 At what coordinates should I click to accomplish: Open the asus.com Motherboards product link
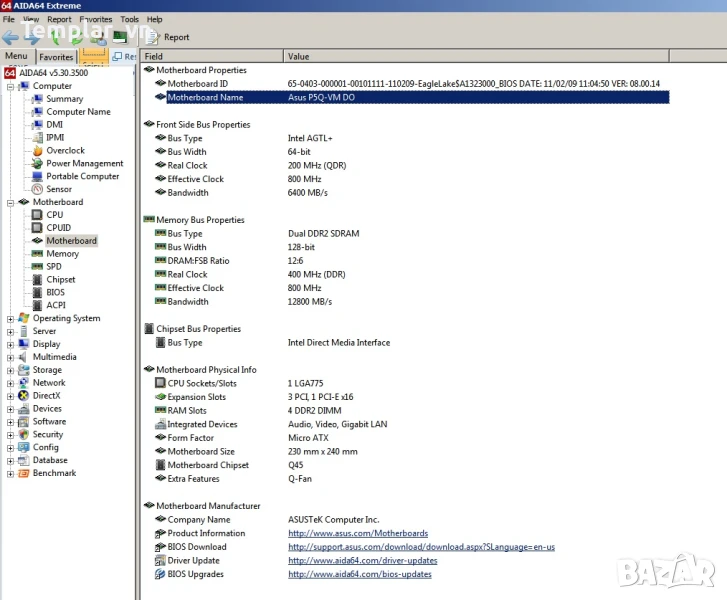(357, 534)
